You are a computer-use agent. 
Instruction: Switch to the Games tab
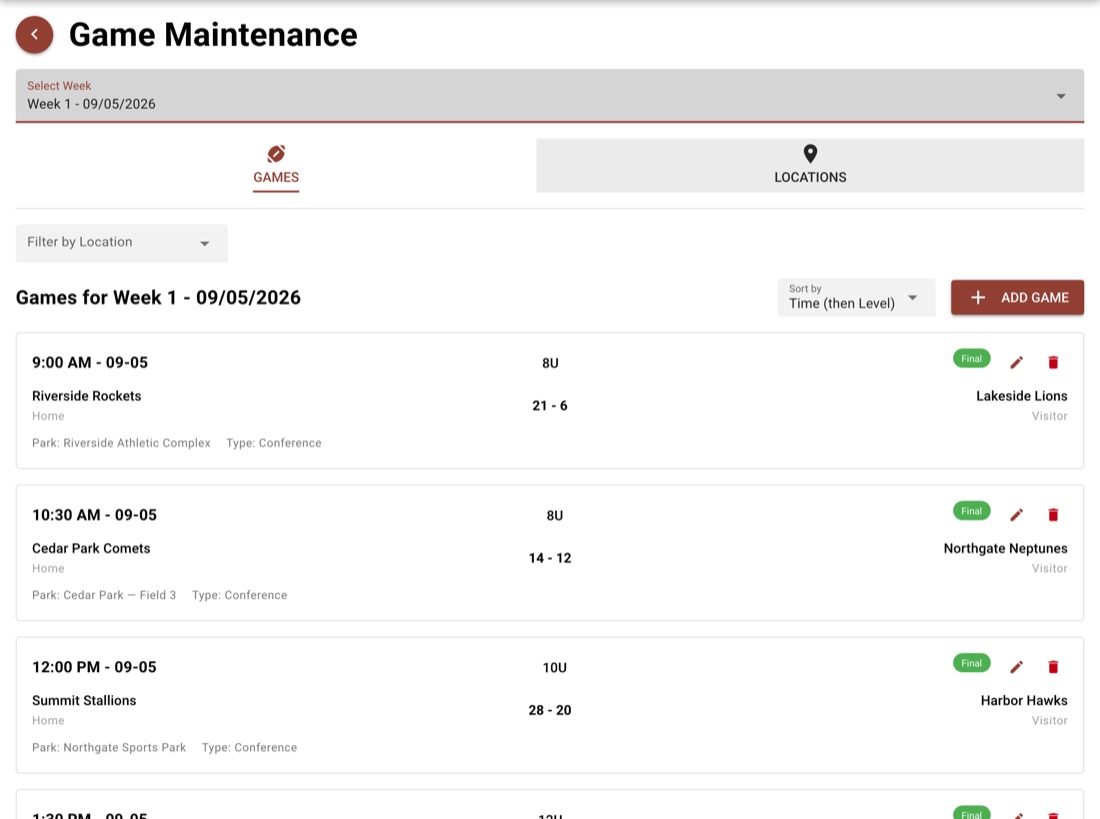coord(276,166)
